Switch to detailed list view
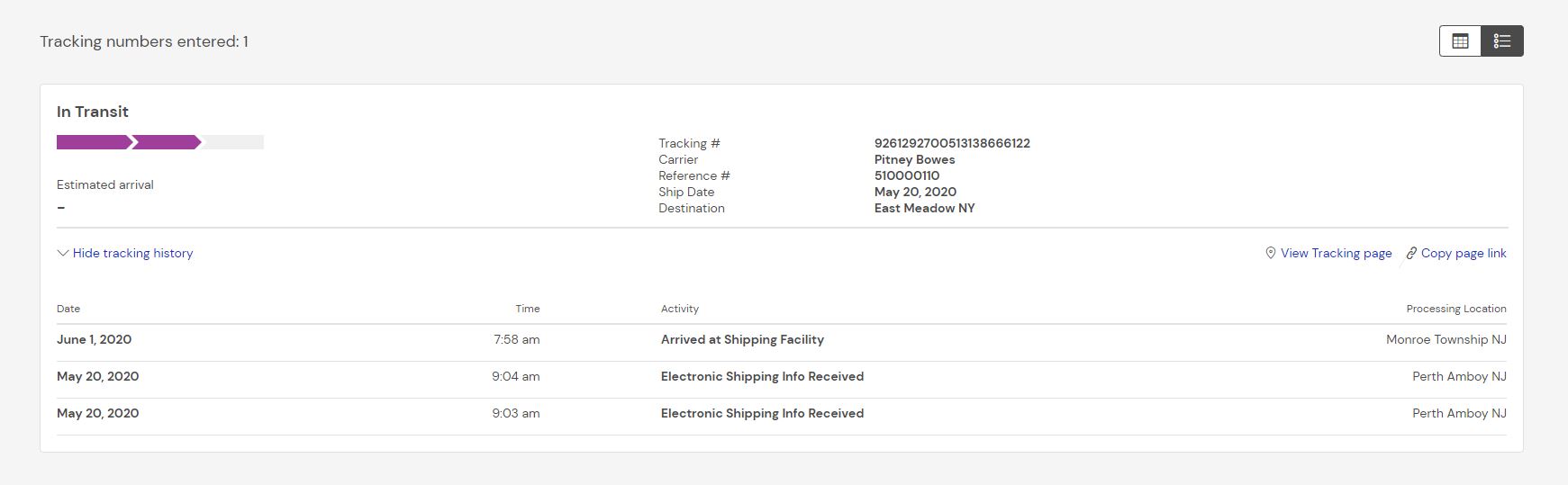1568x485 pixels. pyautogui.click(x=1501, y=41)
